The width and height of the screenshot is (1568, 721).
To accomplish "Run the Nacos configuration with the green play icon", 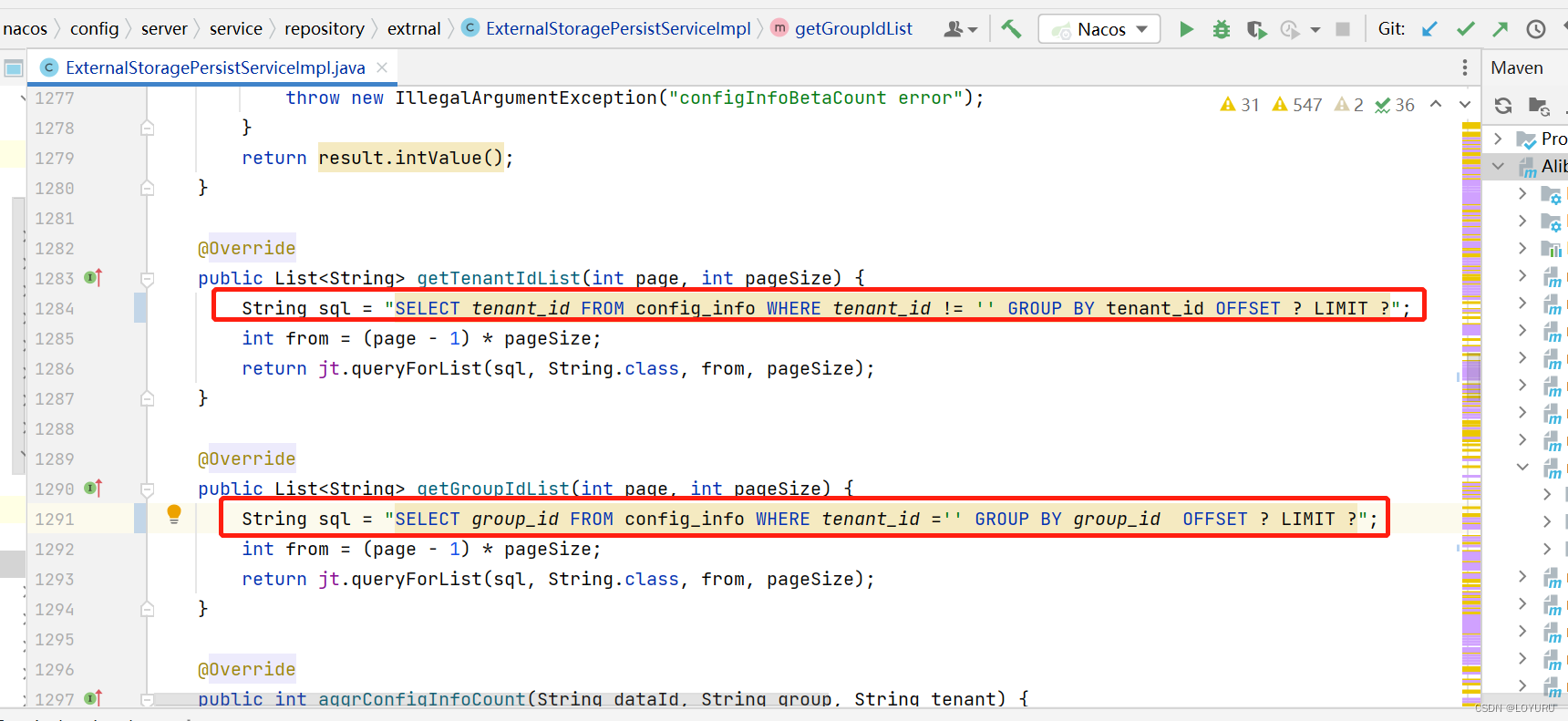I will [x=1186, y=29].
